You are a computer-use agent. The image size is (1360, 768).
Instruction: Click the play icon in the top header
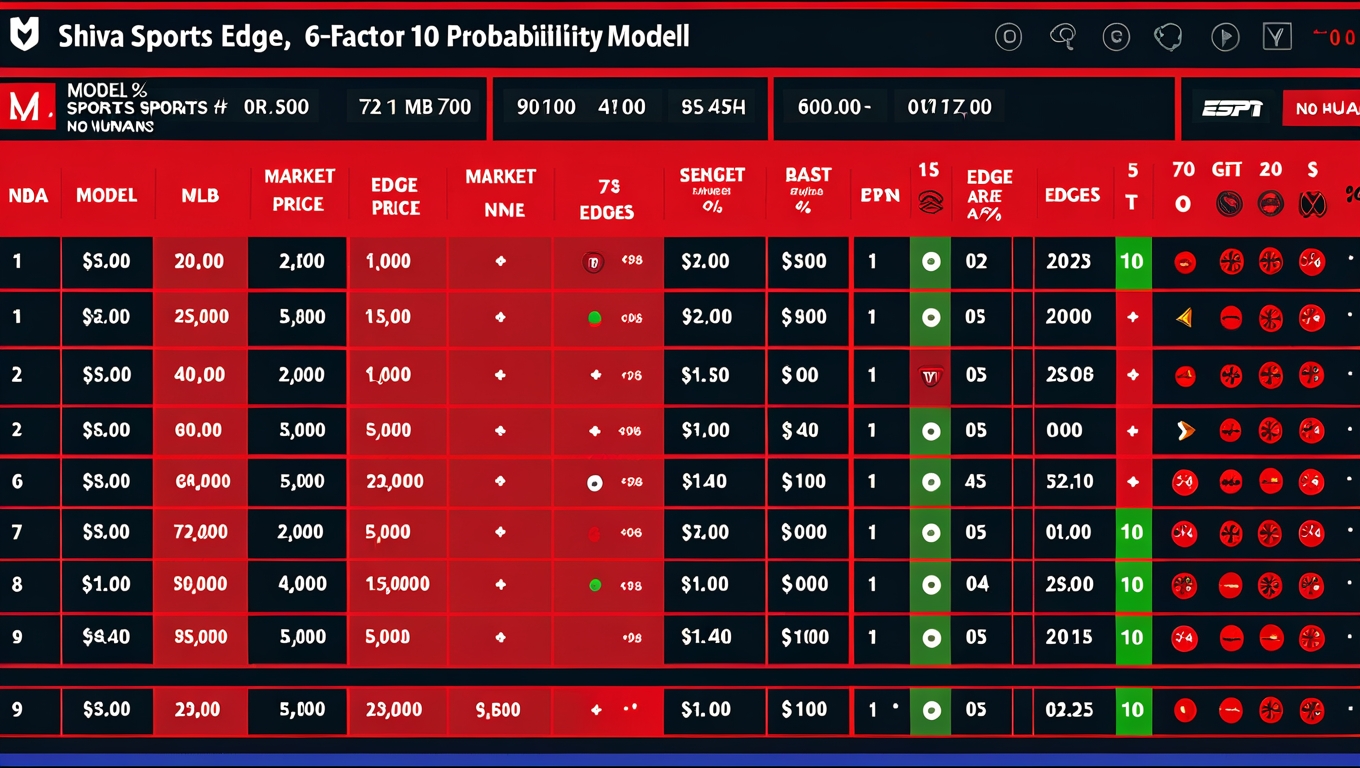pyautogui.click(x=1224, y=38)
